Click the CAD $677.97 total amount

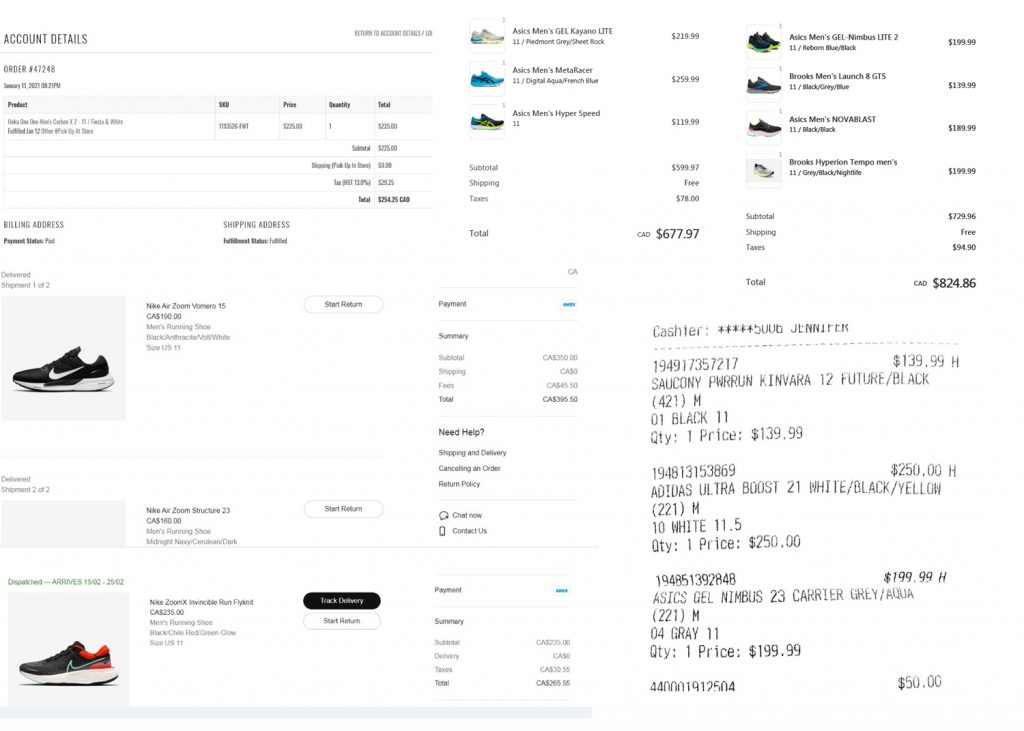[x=668, y=234]
